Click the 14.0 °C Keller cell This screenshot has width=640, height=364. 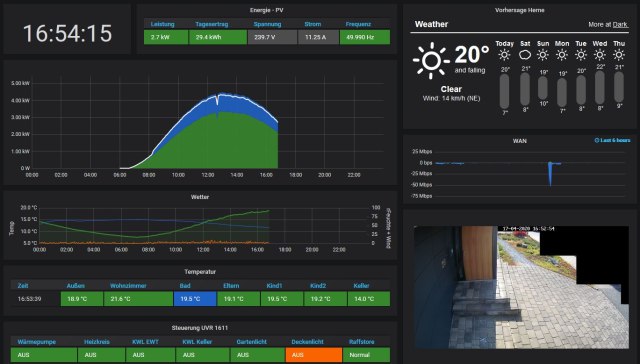pos(369,299)
